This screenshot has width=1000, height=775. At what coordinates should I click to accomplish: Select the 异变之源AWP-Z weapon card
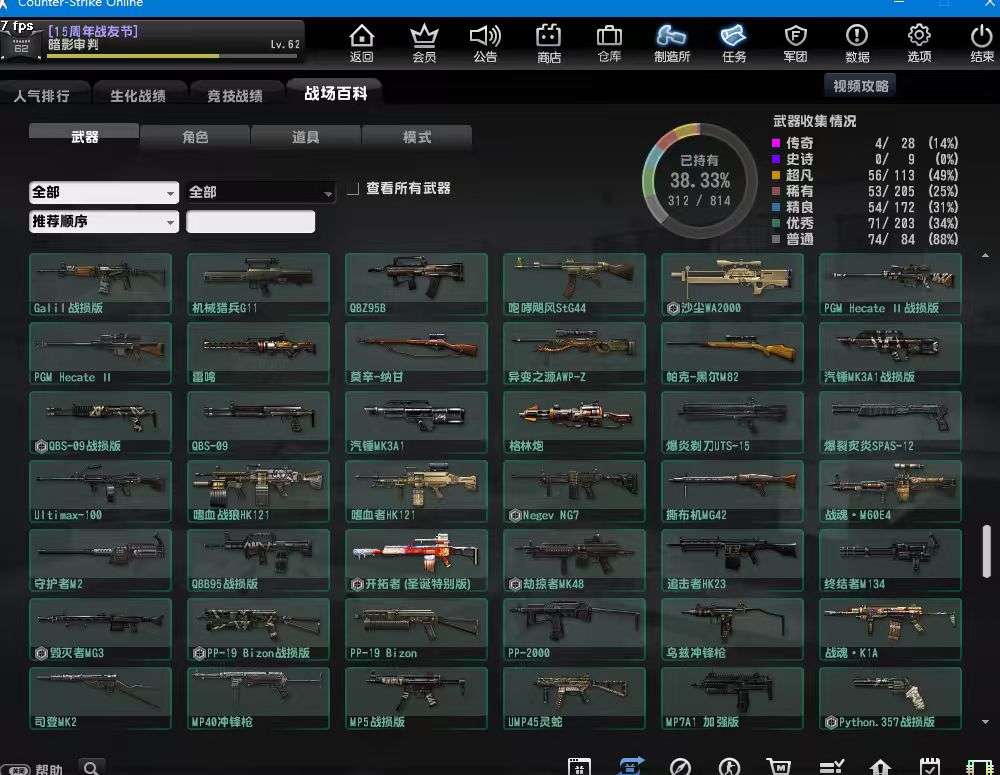[574, 353]
